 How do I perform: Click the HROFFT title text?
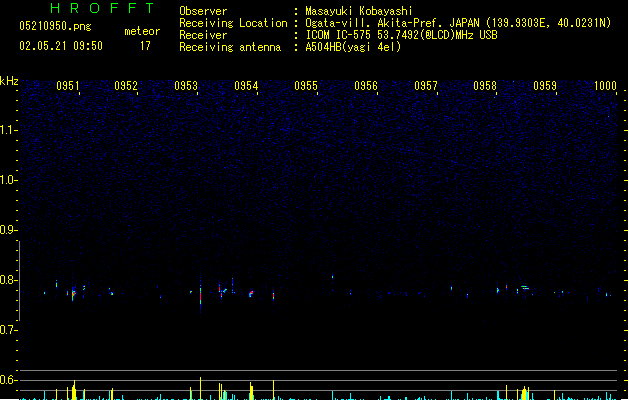click(102, 8)
